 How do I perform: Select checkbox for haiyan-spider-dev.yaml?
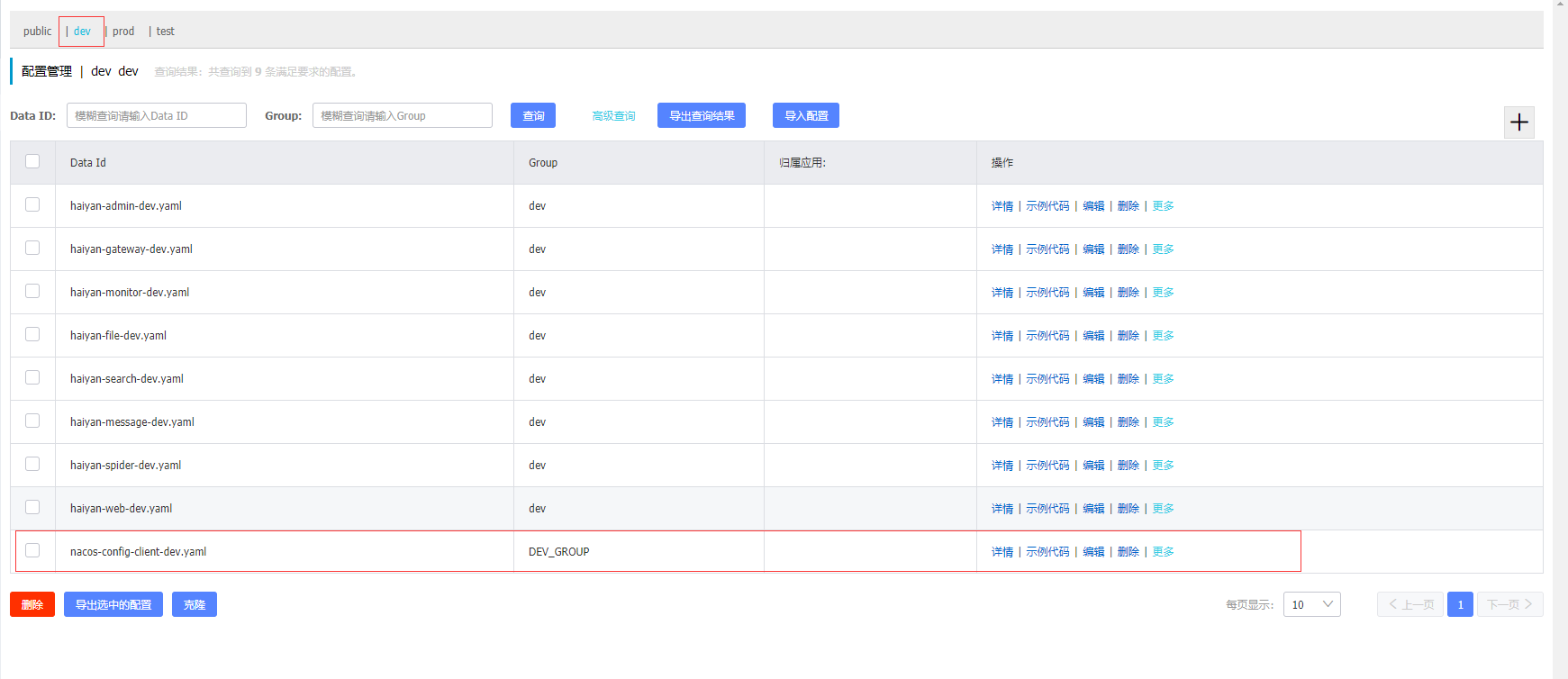32,464
